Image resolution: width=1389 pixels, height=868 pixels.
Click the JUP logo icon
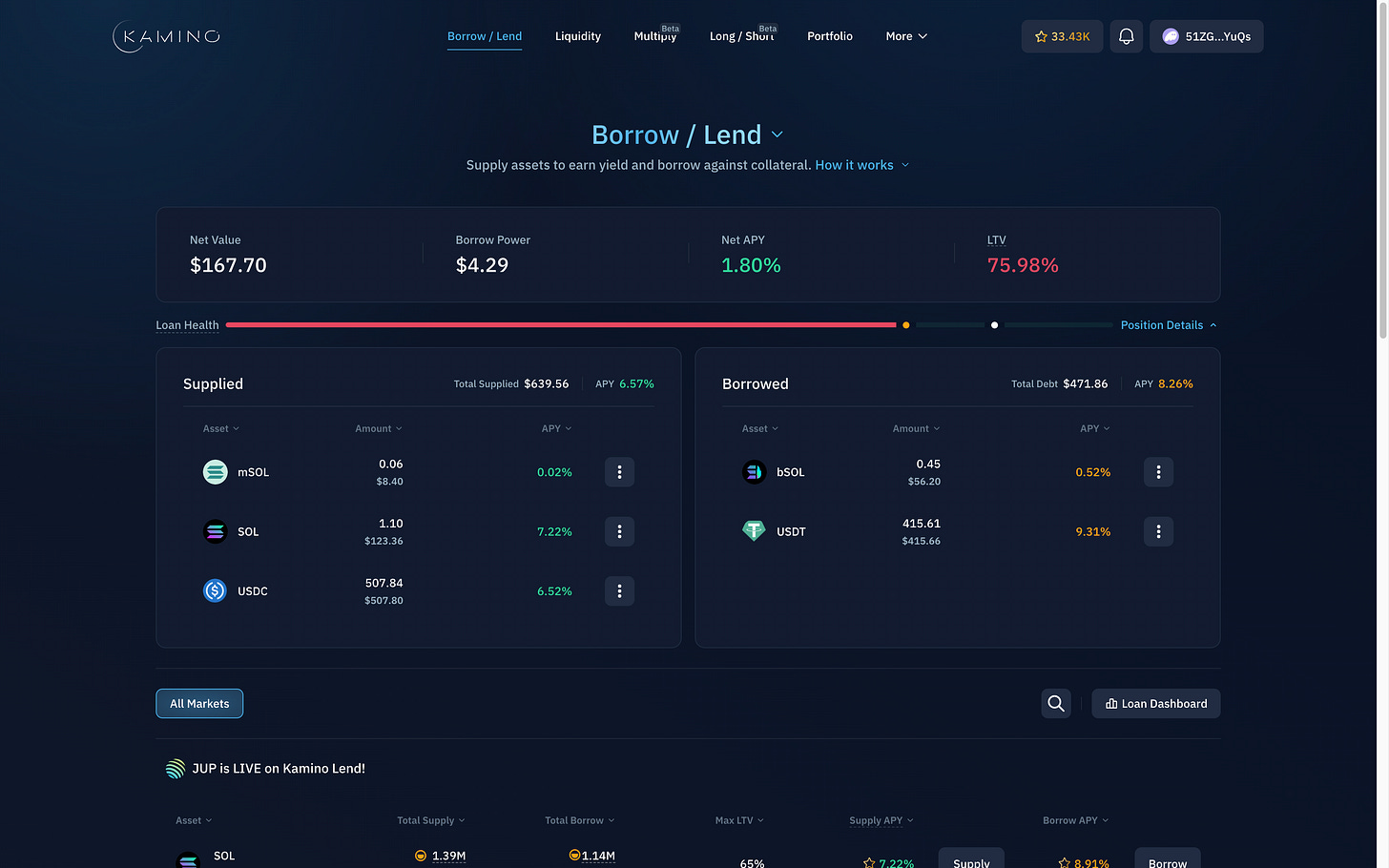point(176,769)
